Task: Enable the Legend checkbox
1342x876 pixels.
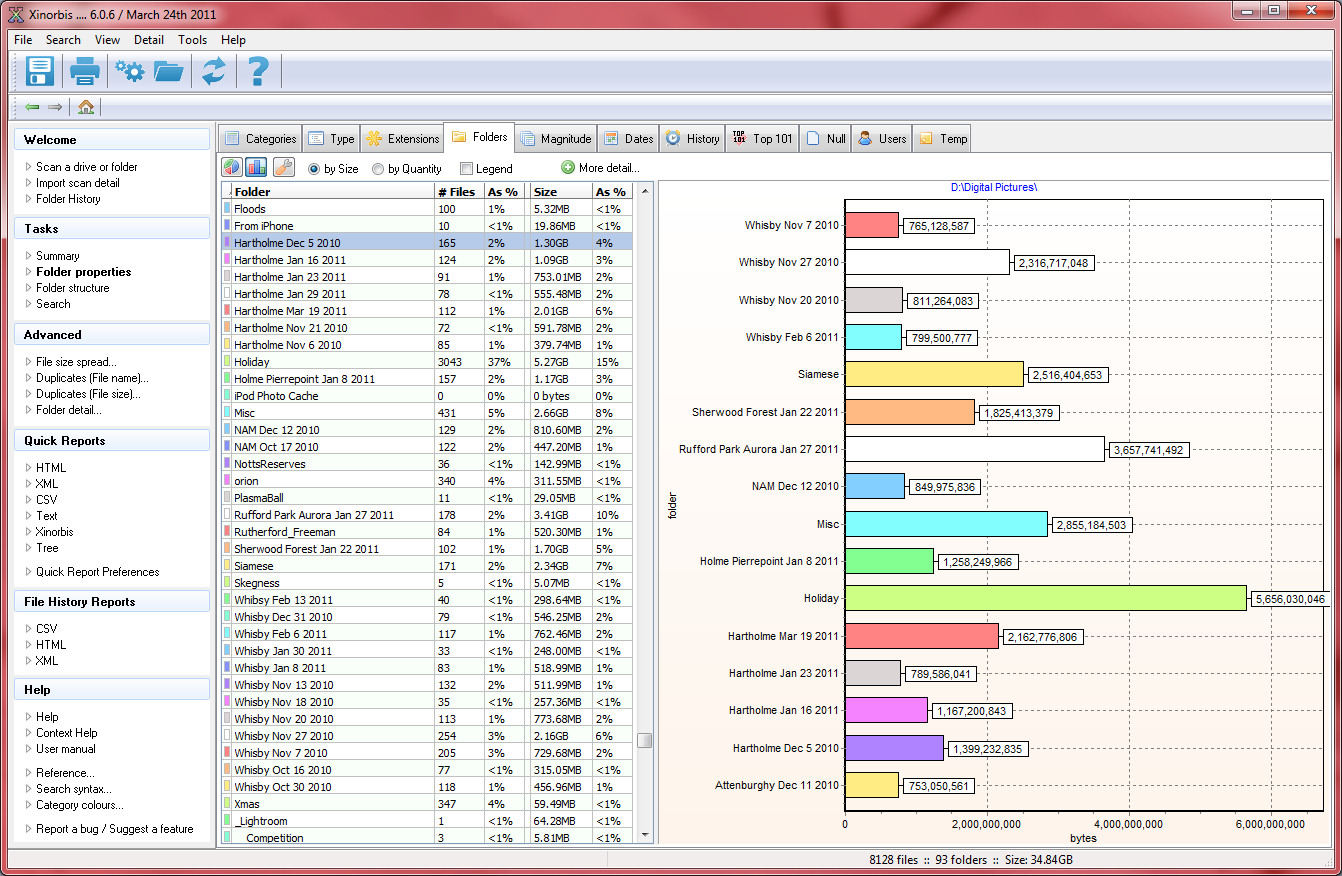Action: coord(466,169)
